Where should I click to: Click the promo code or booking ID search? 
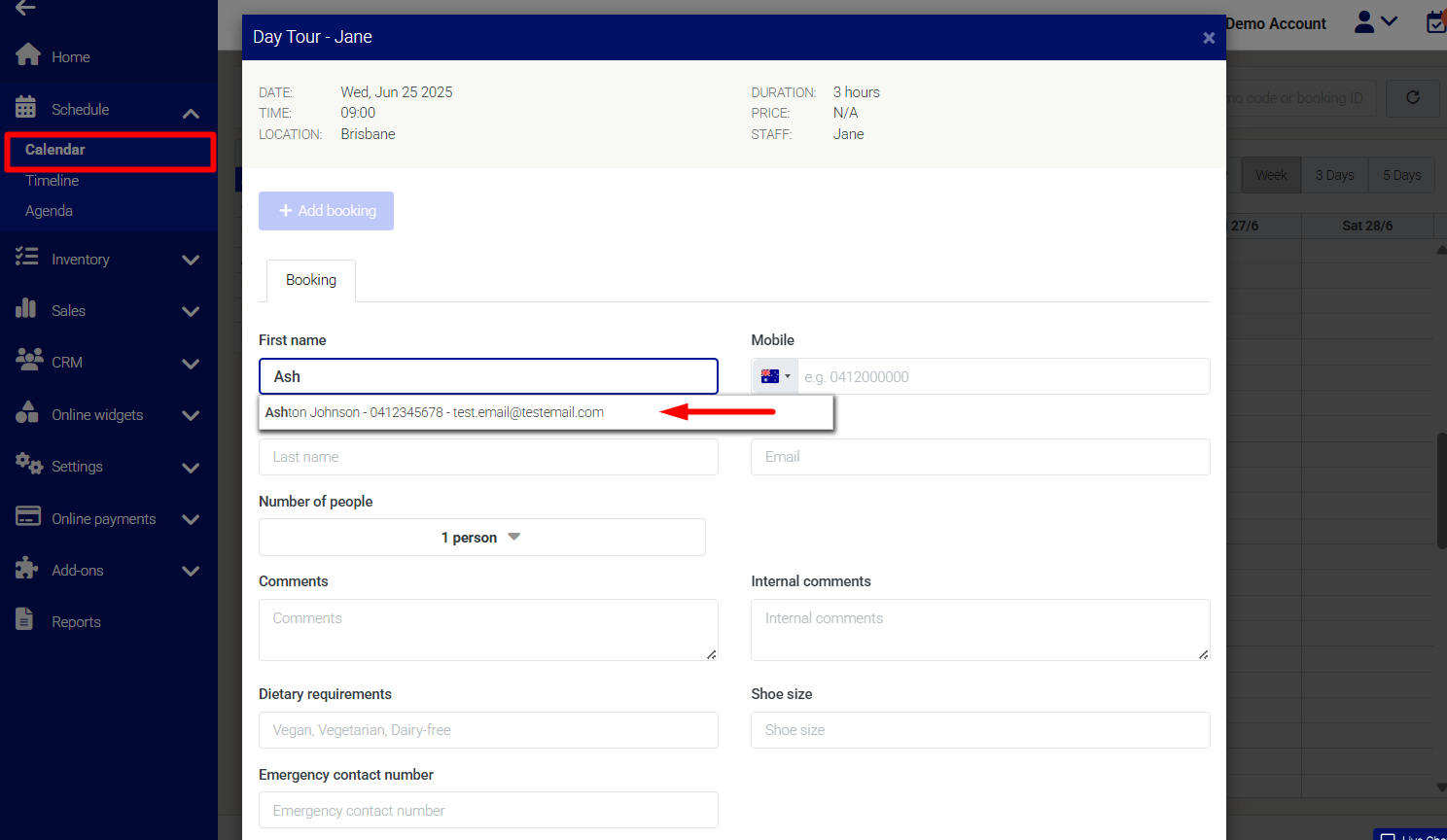1301,98
